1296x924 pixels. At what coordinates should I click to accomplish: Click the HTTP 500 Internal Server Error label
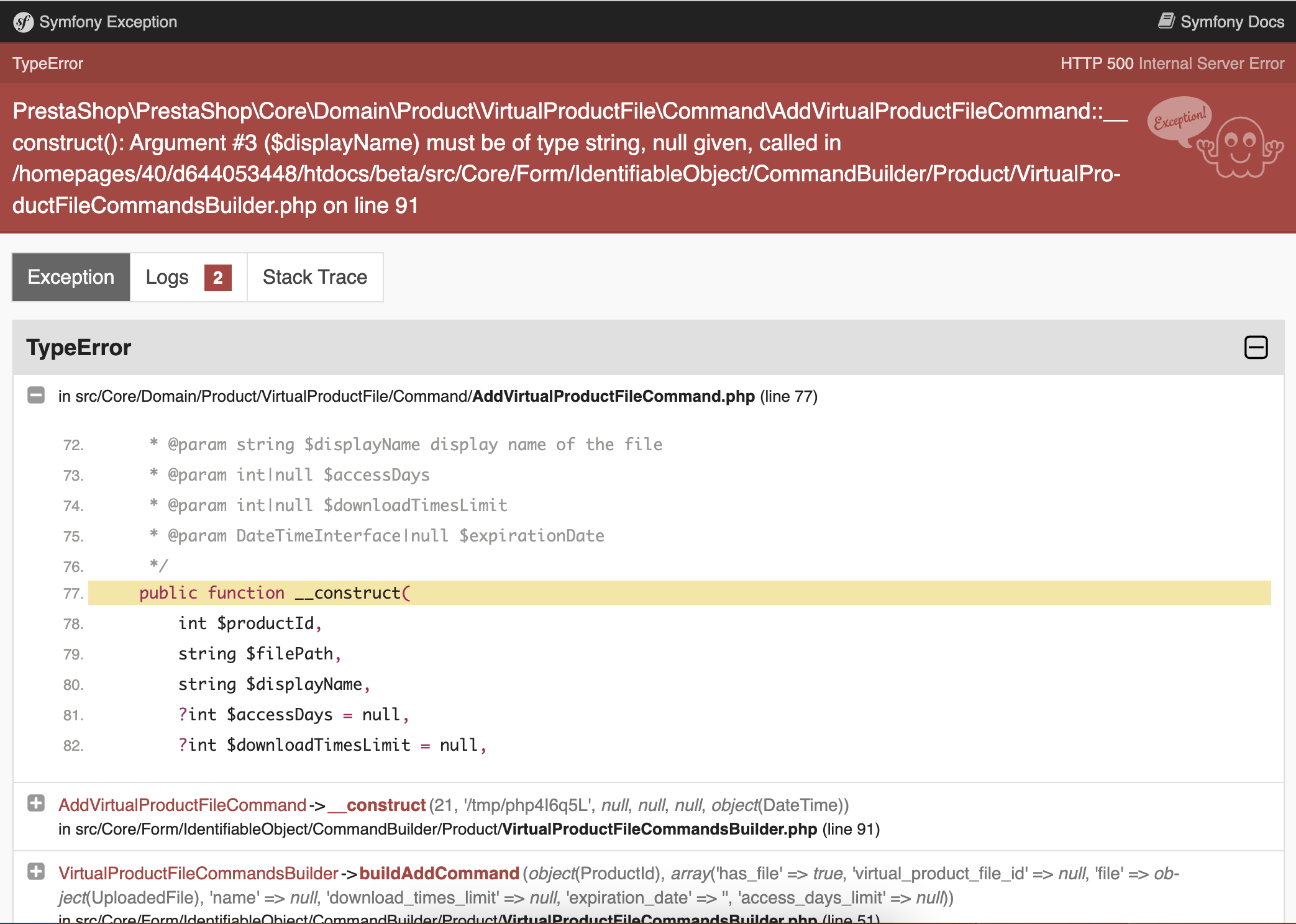point(1173,63)
